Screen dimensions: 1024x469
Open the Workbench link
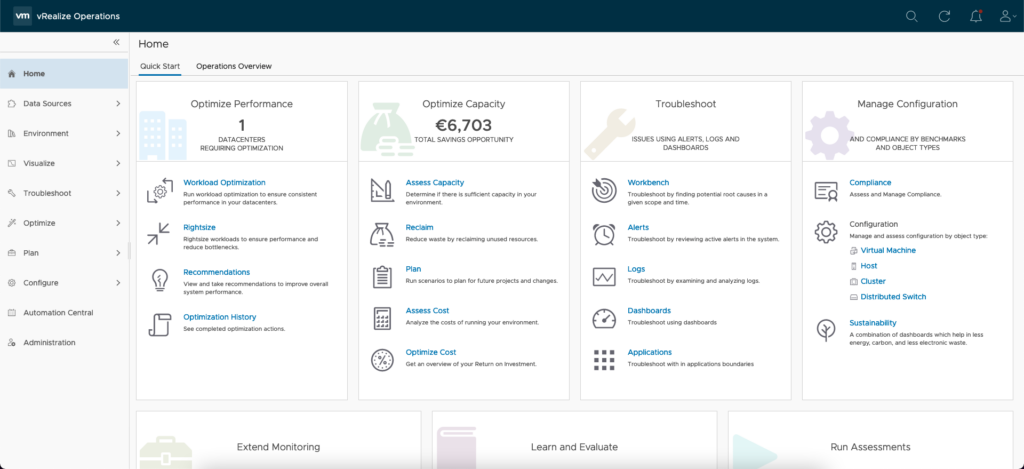(x=648, y=182)
